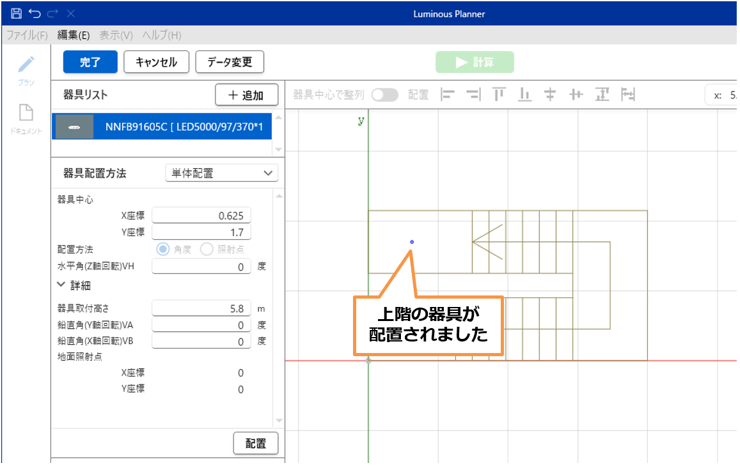Open the ファイル(F) menu

[27, 35]
